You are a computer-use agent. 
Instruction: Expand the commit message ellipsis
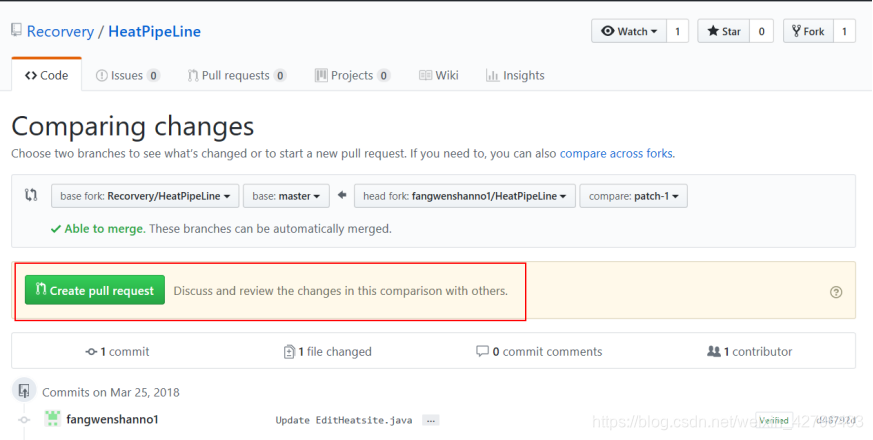430,421
